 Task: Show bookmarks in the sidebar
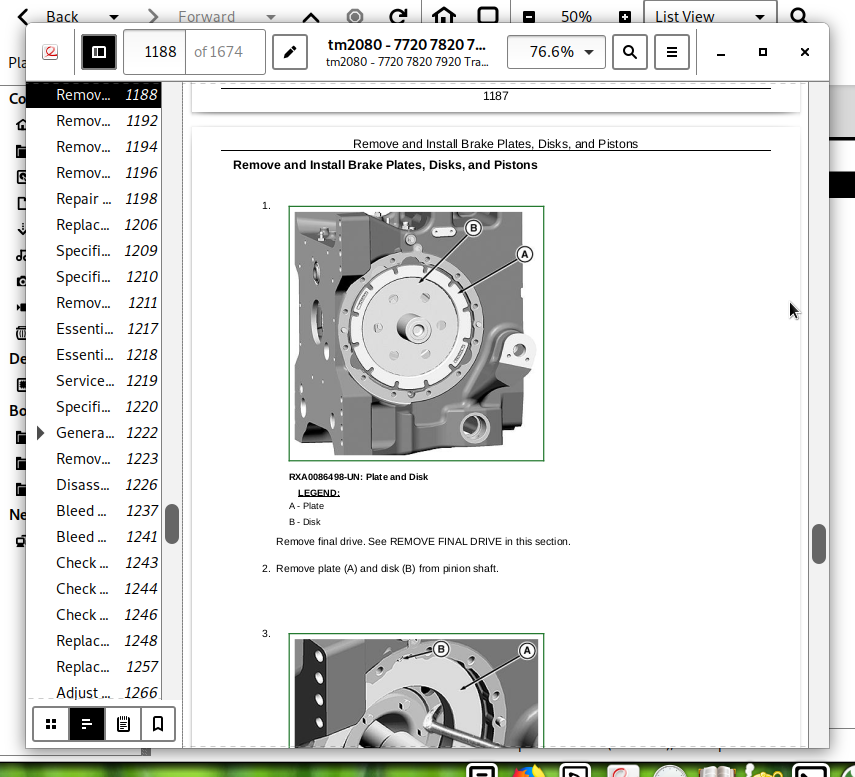point(158,723)
